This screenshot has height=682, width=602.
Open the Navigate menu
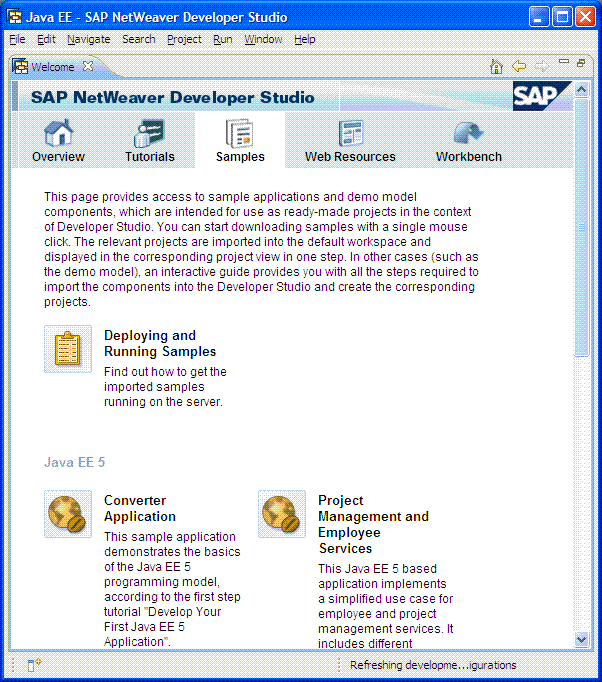coord(89,39)
